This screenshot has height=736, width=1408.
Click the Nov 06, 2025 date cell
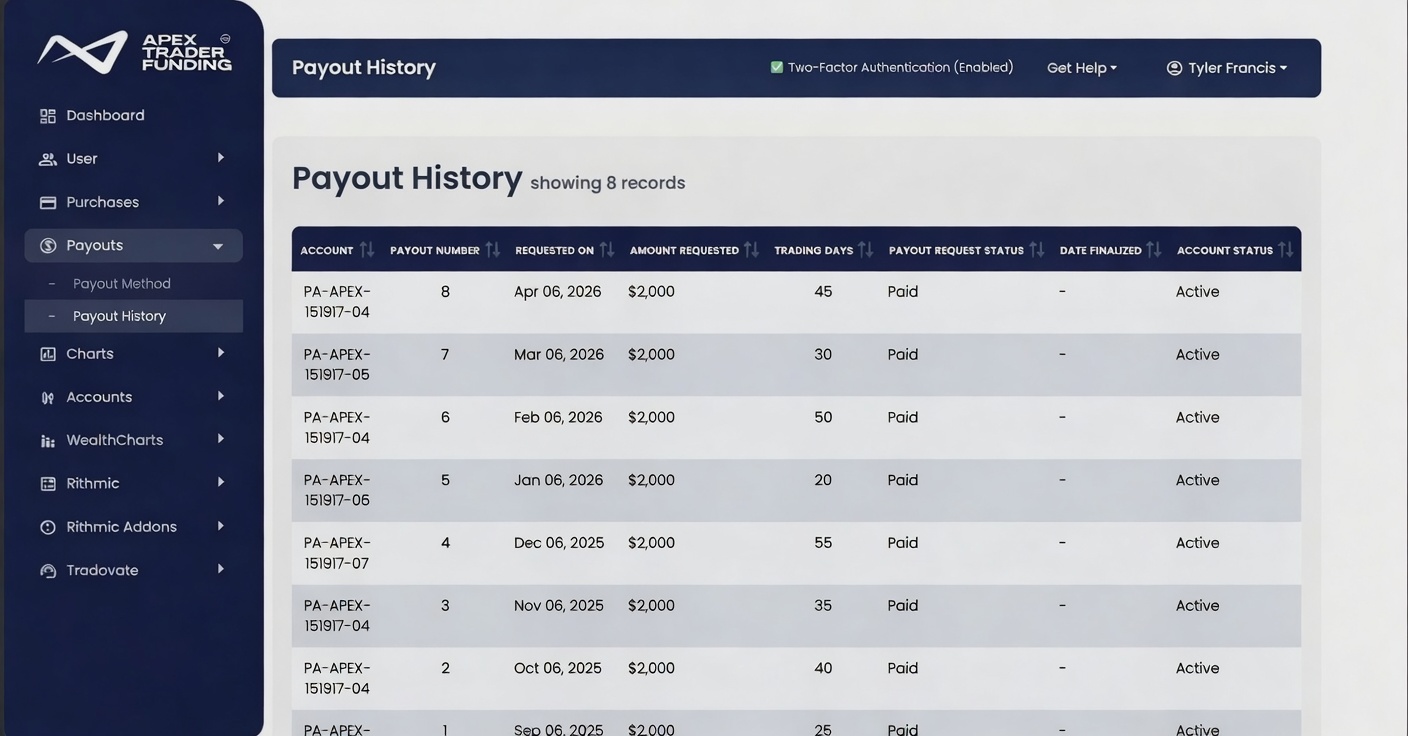click(559, 606)
